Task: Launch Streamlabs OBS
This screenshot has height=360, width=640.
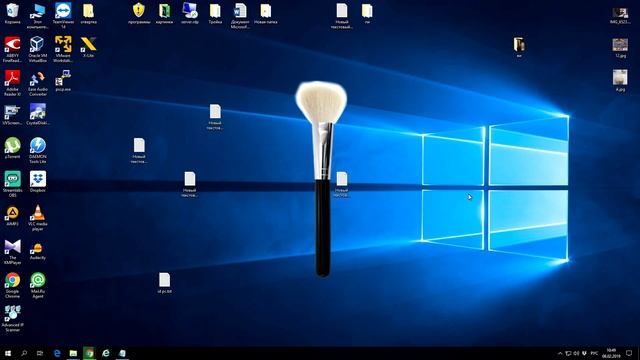Action: [12, 184]
